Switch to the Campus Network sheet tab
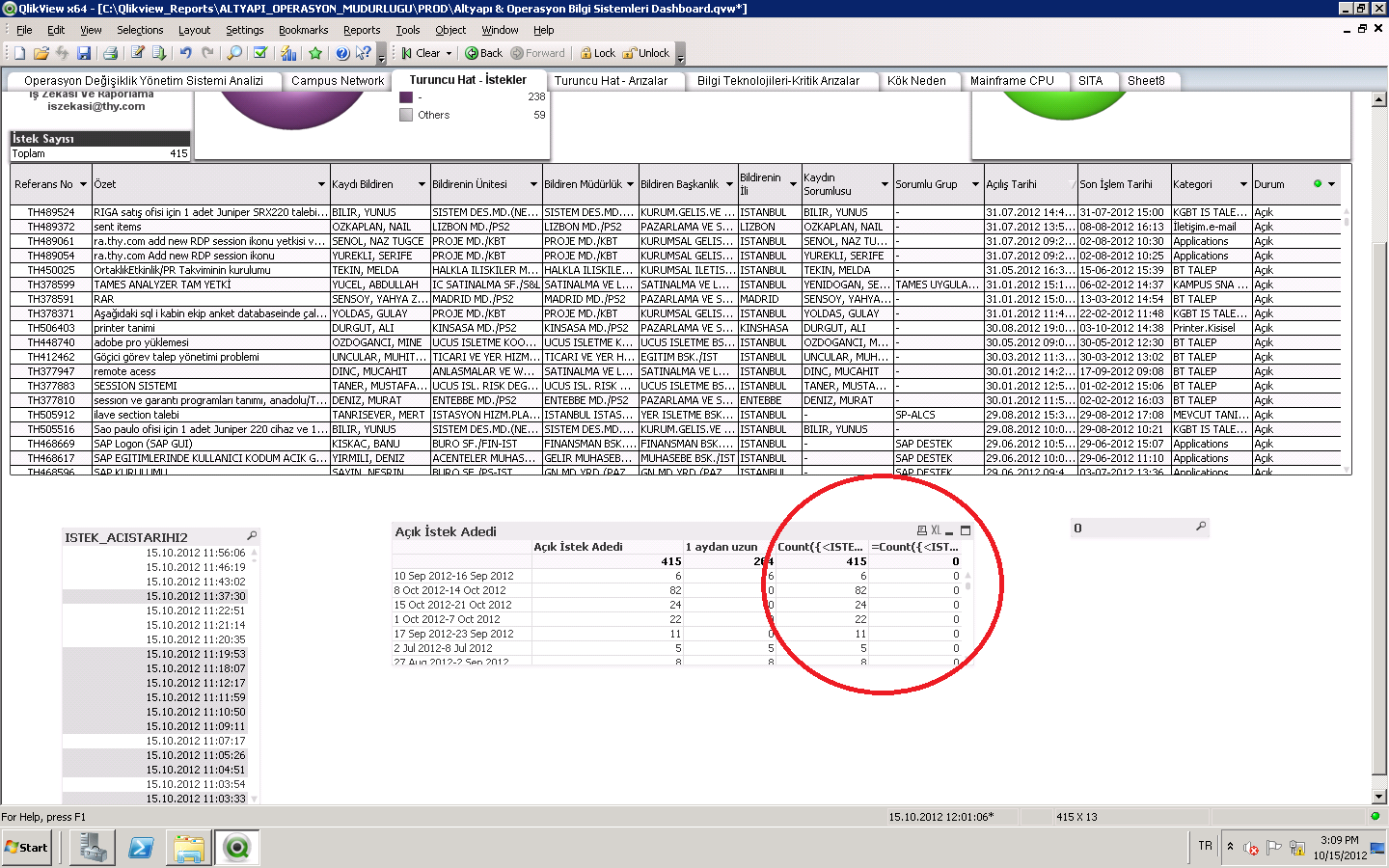Image resolution: width=1389 pixels, height=868 pixels. tap(338, 81)
